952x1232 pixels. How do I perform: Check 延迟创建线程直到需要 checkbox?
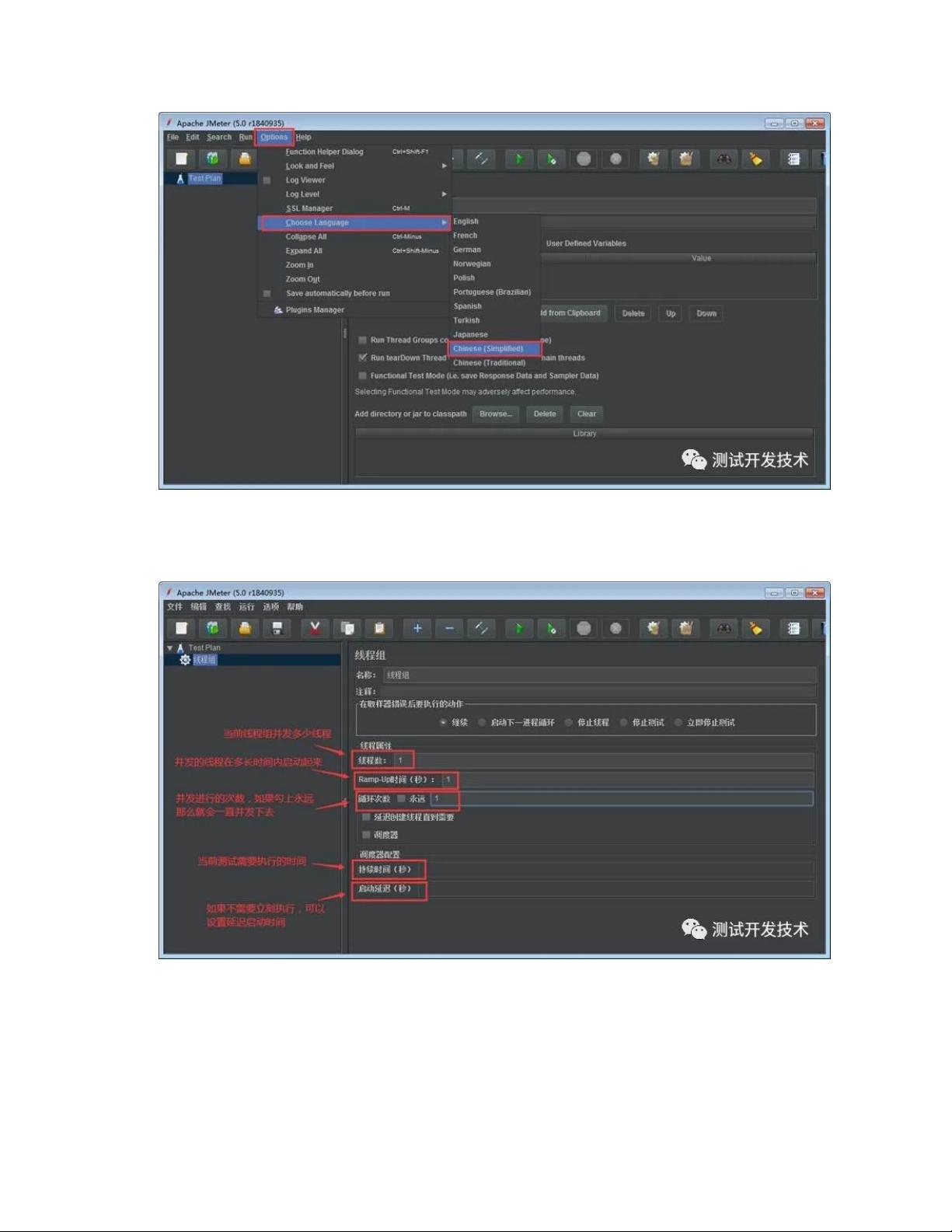coord(366,817)
